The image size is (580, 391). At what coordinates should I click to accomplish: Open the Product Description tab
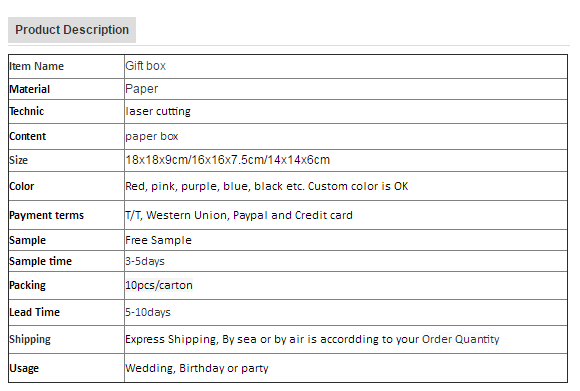[72, 30]
